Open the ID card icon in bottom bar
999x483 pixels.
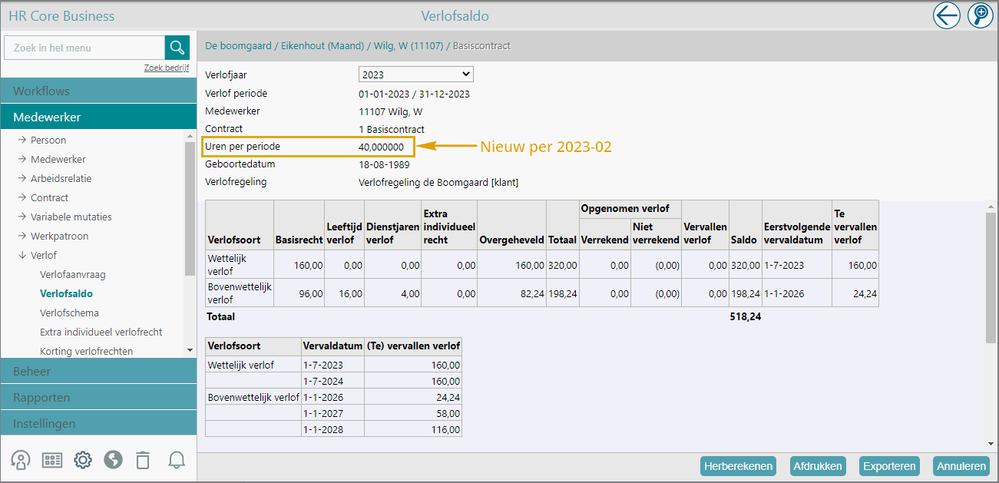[x=52, y=460]
